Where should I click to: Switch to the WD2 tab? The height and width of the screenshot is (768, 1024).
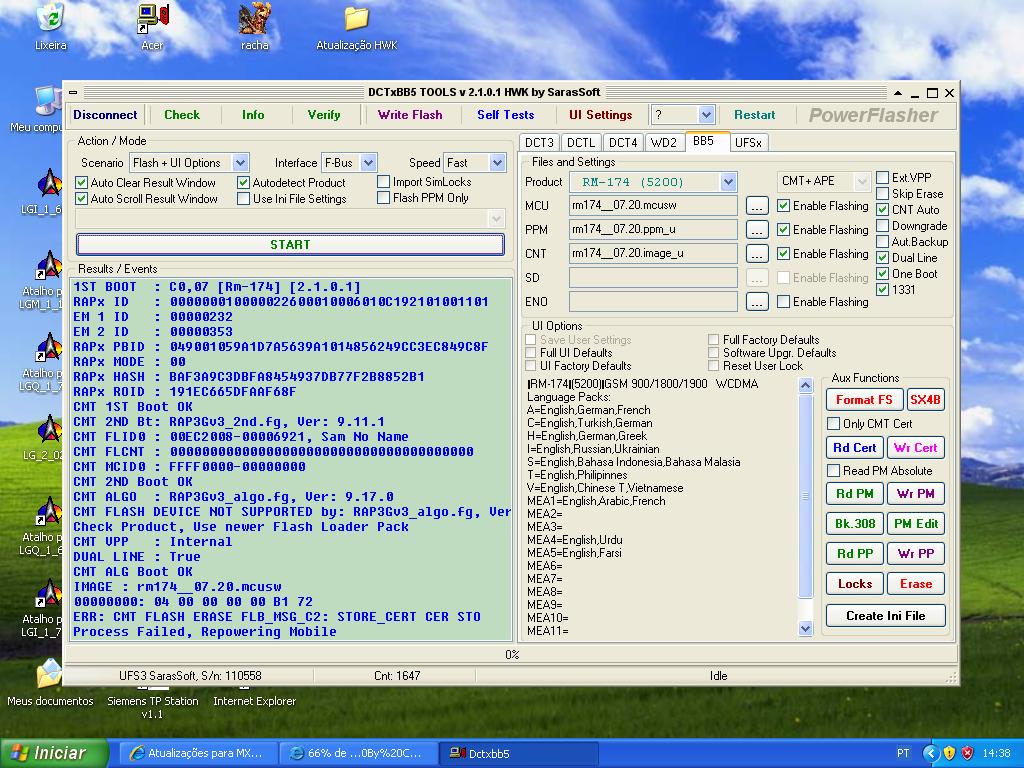(x=664, y=142)
